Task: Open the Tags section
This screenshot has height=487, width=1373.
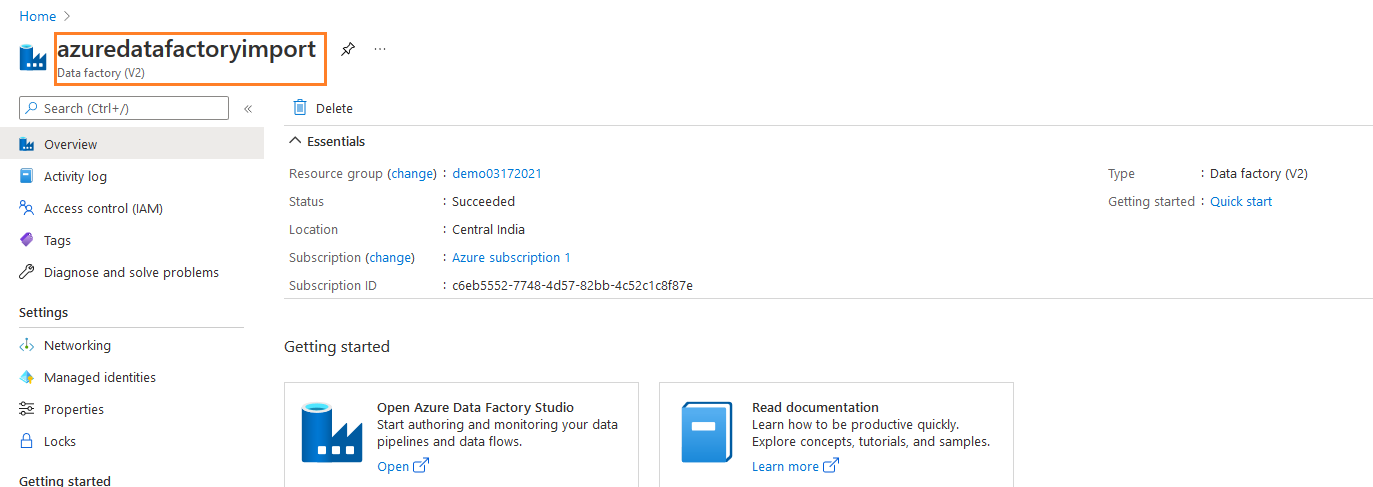Action: pyautogui.click(x=57, y=240)
